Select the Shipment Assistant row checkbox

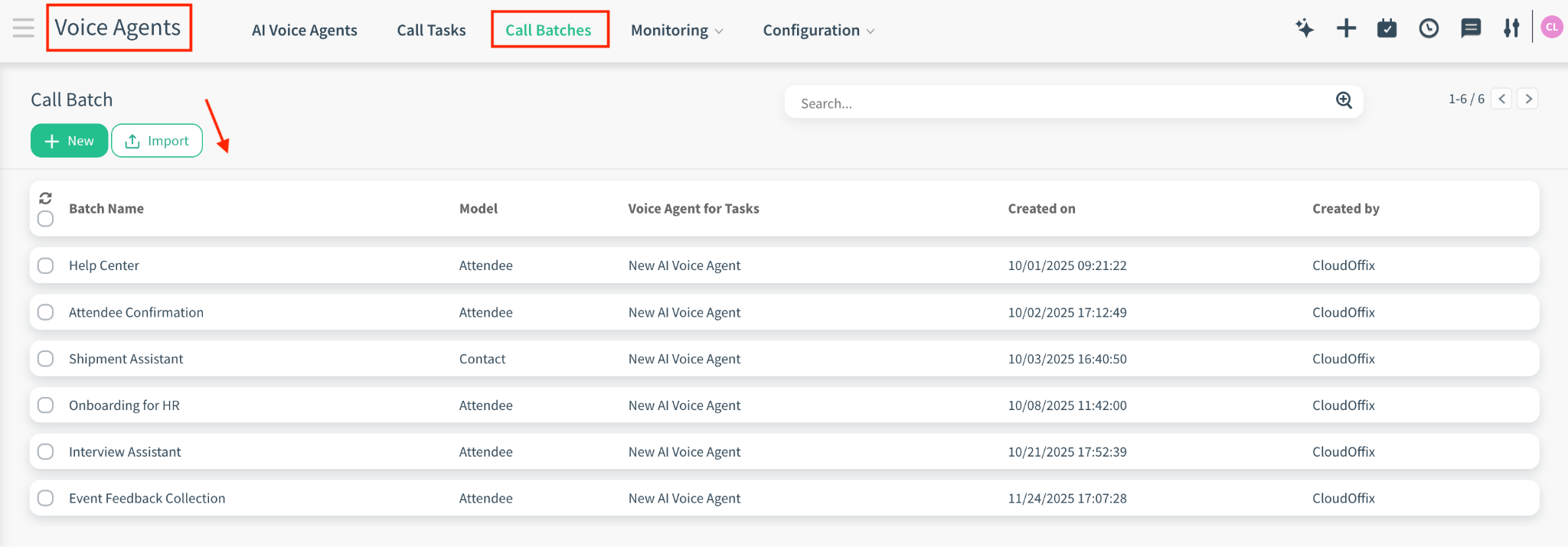click(46, 359)
